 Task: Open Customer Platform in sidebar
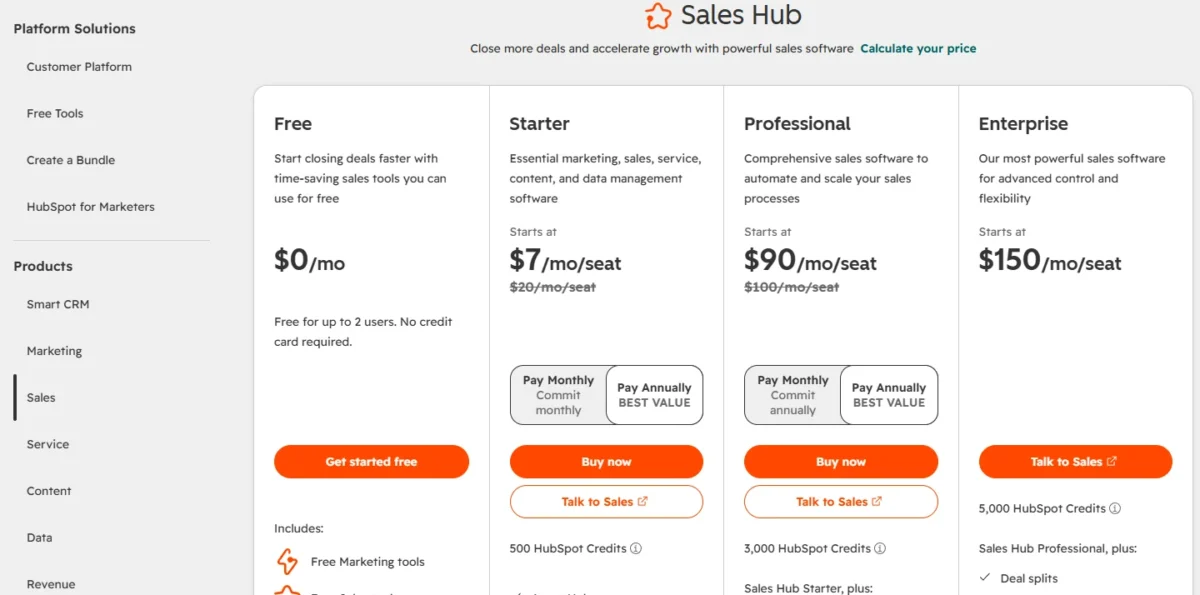point(79,67)
